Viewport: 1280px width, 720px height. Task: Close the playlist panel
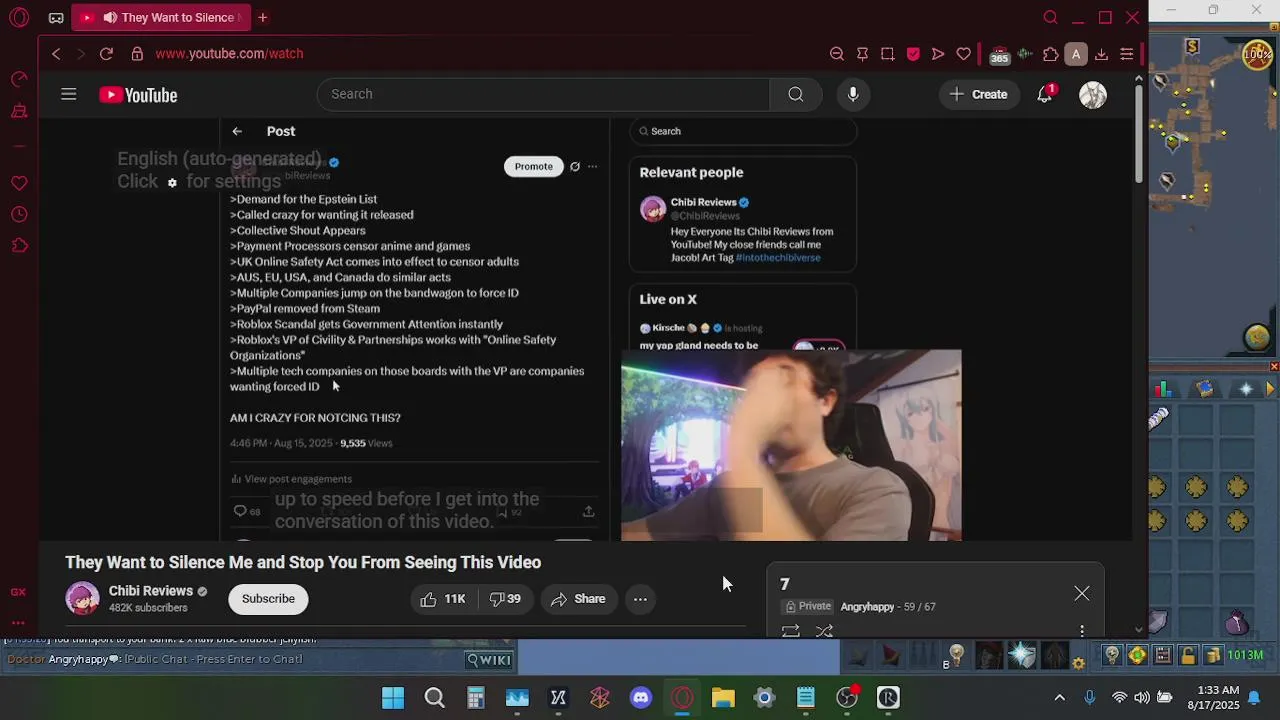coord(1082,594)
